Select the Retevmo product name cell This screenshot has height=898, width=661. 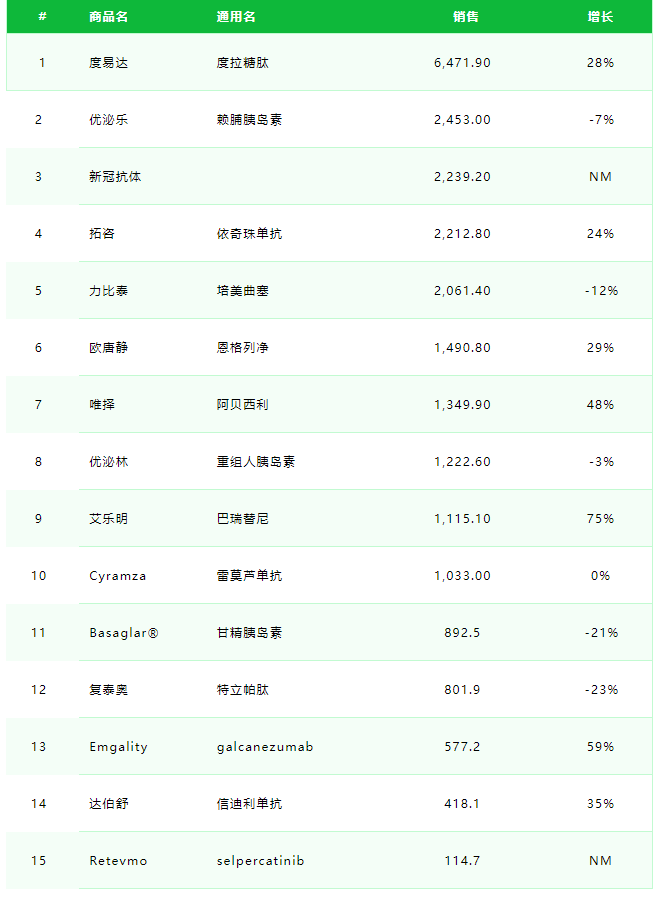(118, 860)
